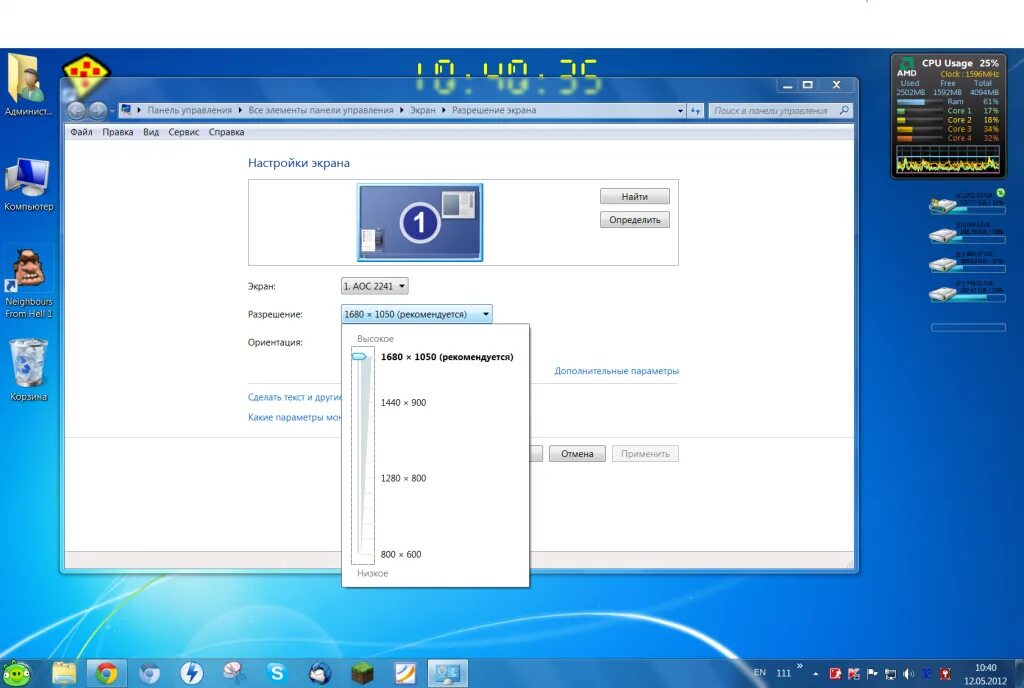Click the Найти button
Viewport: 1024px width, 688px height.
point(635,196)
